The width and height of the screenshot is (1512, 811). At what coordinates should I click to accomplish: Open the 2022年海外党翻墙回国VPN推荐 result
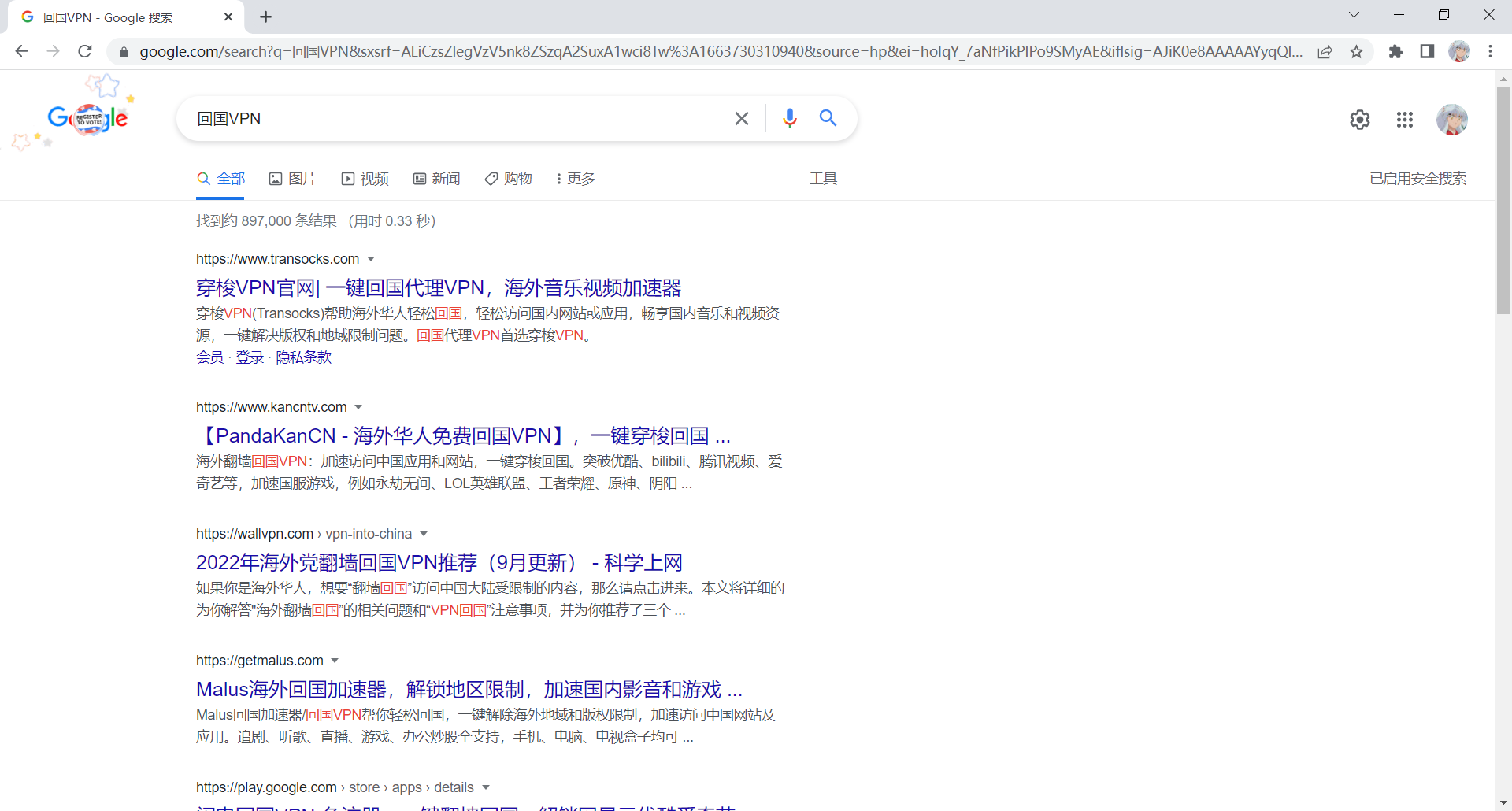point(439,563)
